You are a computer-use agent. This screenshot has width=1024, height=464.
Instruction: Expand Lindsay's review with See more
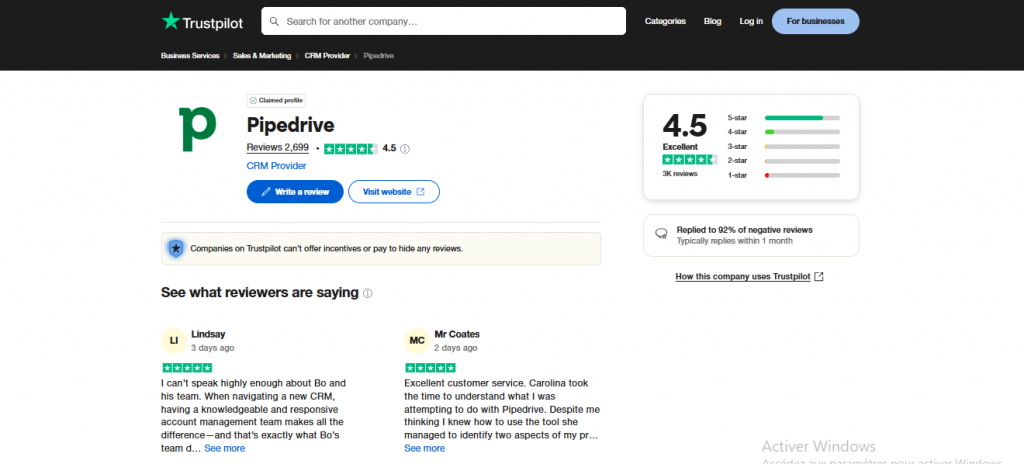[225, 448]
